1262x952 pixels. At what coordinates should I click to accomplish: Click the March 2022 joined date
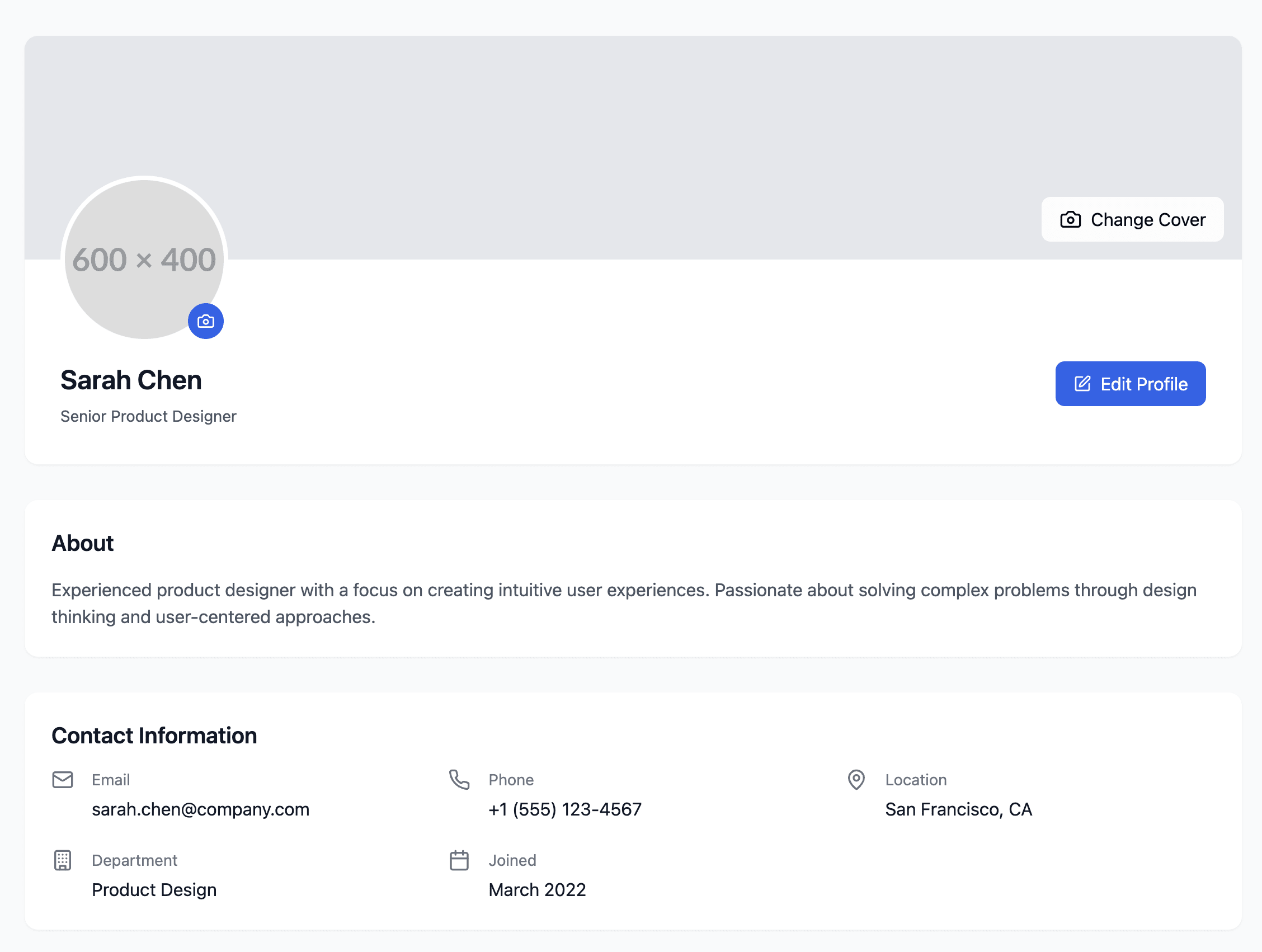point(537,889)
